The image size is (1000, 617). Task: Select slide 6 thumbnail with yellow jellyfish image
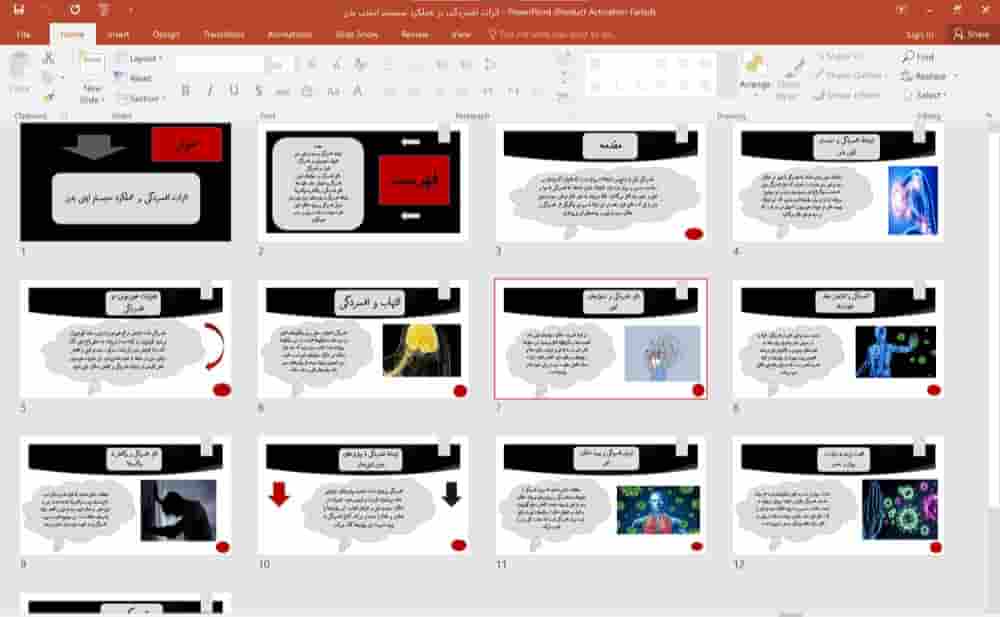pyautogui.click(x=362, y=340)
